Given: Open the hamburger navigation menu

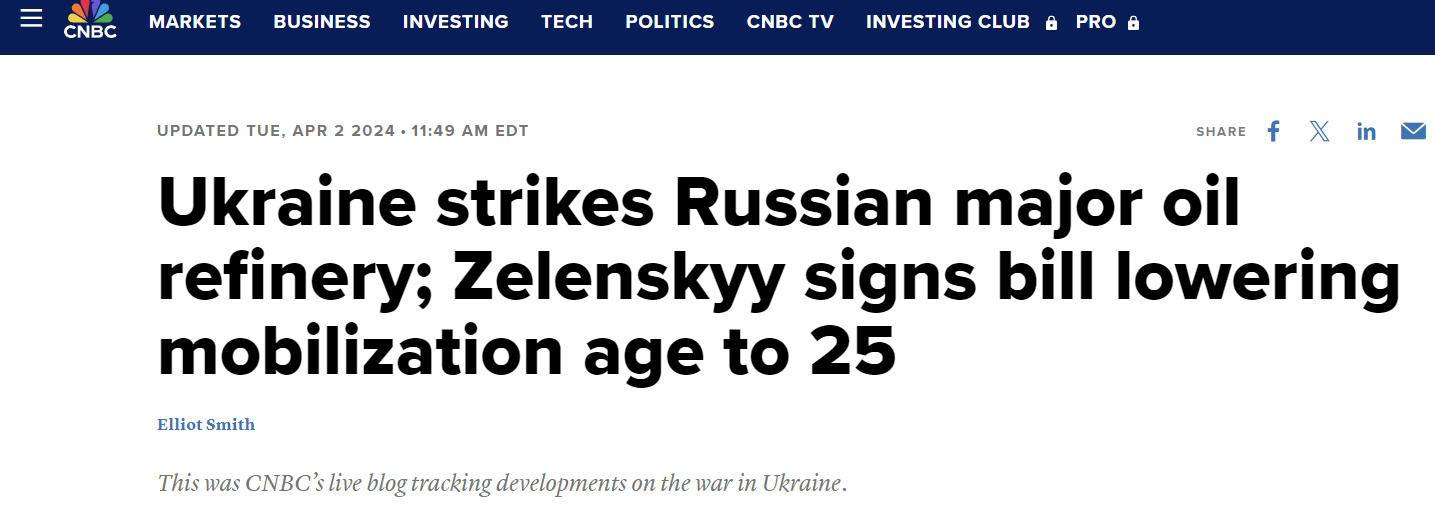Looking at the screenshot, I should [x=31, y=19].
